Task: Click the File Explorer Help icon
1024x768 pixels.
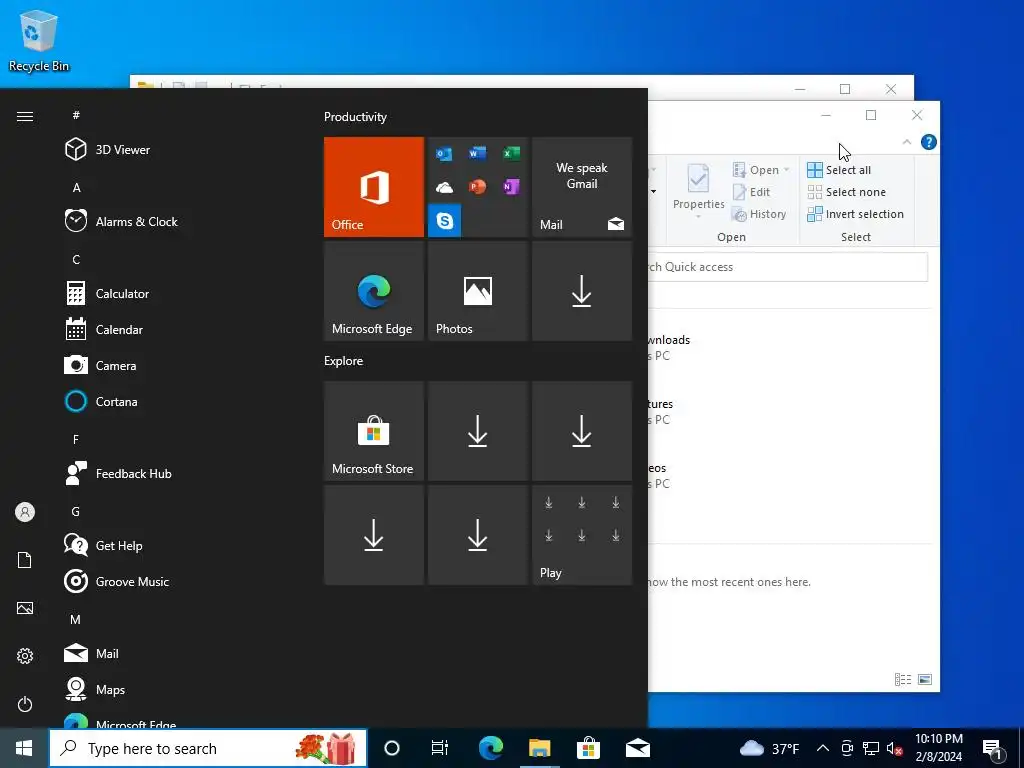Action: (928, 142)
